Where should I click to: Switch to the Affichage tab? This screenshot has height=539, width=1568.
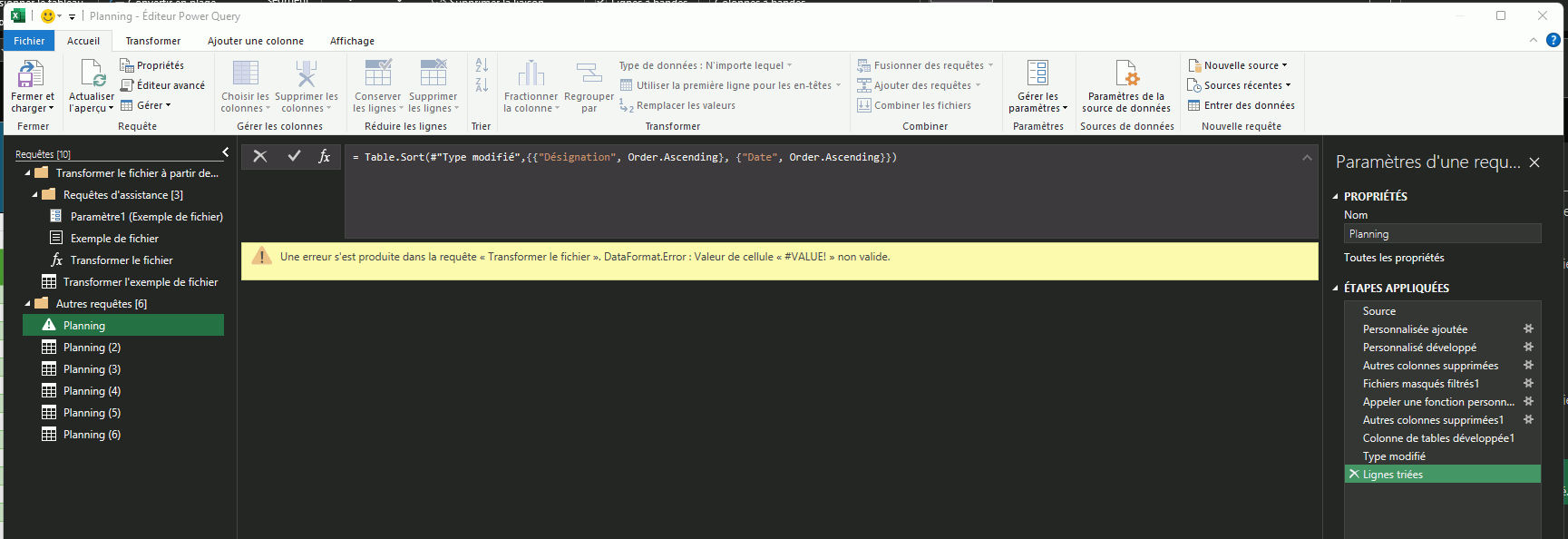[352, 41]
